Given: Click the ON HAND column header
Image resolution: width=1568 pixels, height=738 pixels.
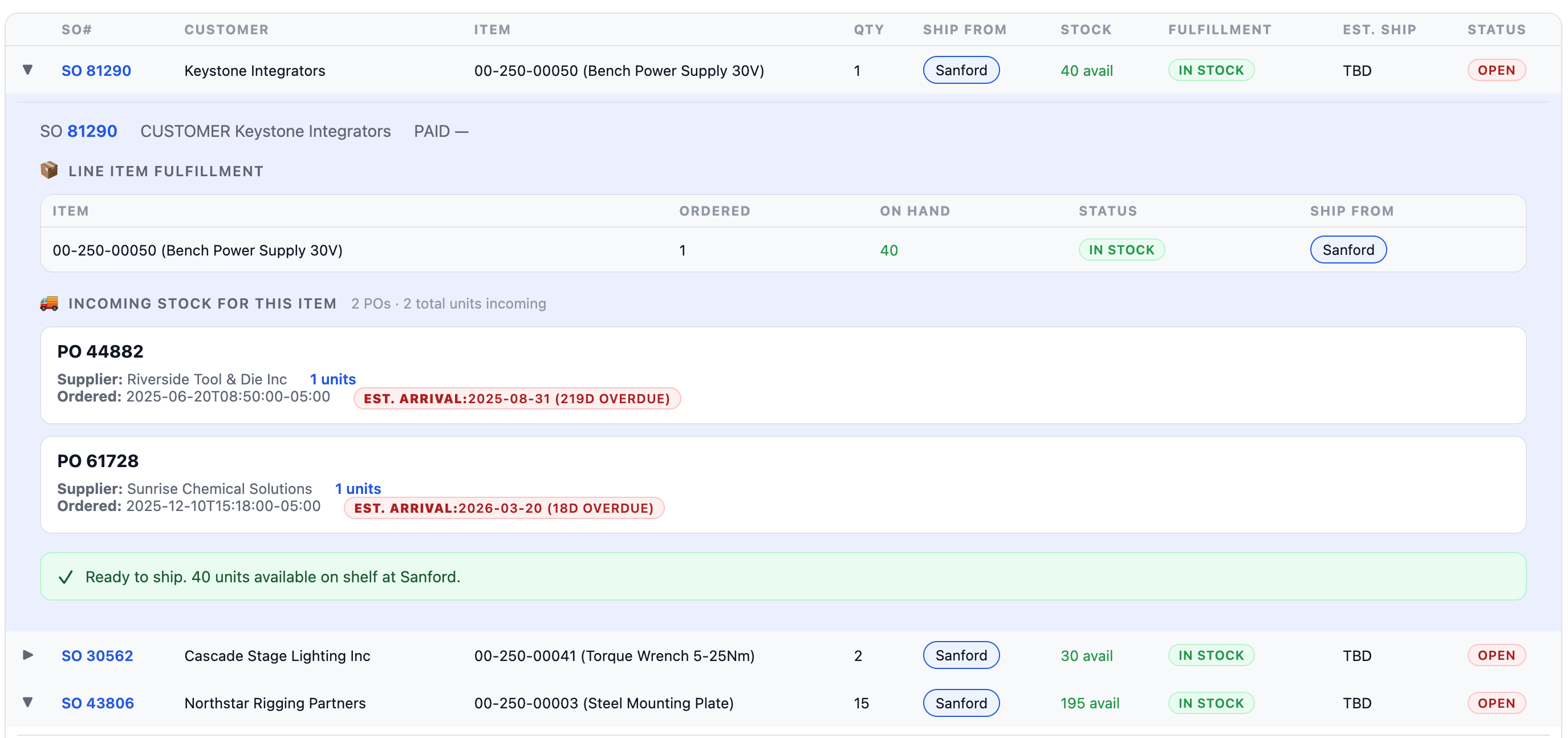Looking at the screenshot, I should pos(915,211).
